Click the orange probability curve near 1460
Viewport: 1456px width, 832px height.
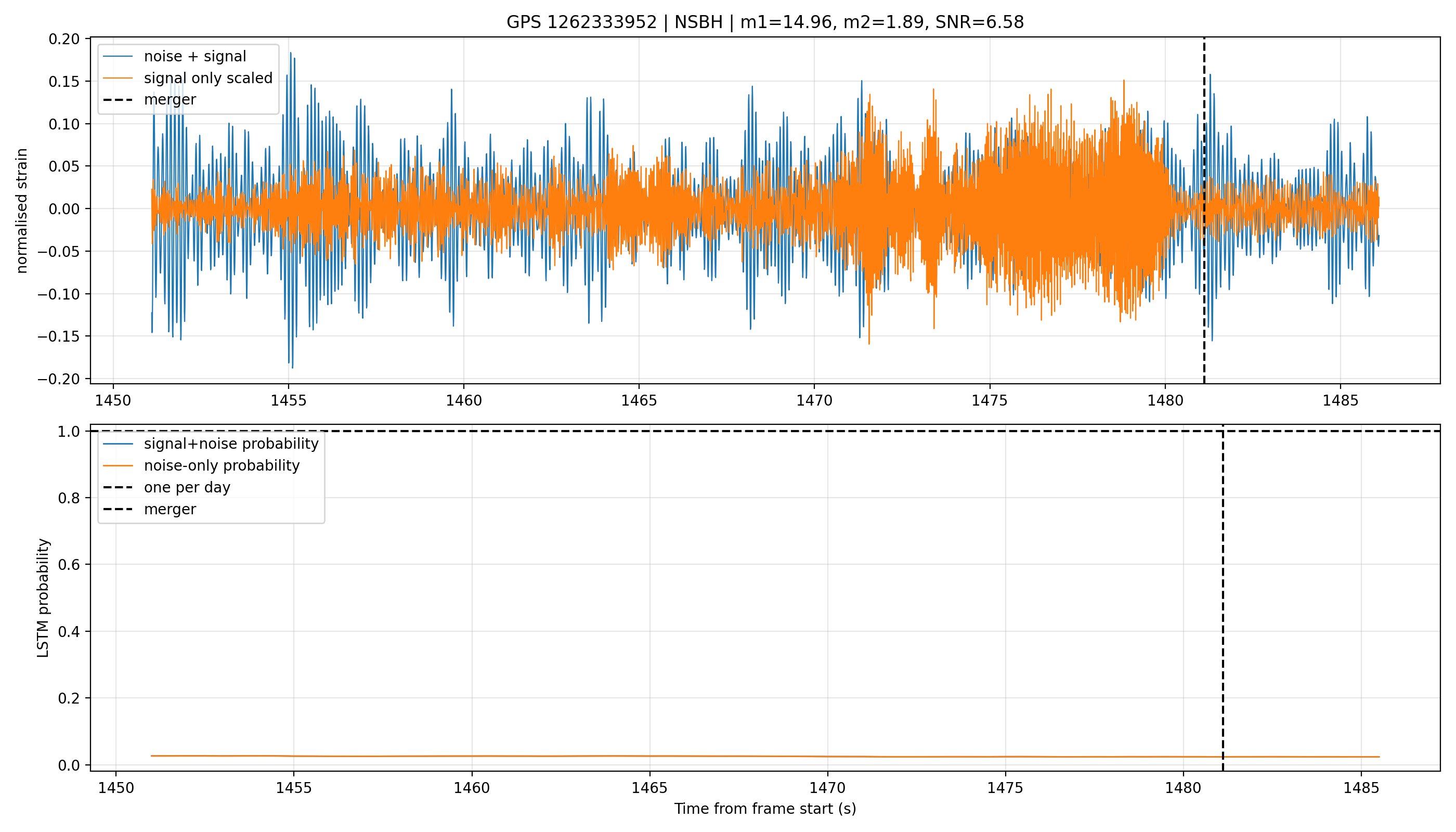click(x=472, y=756)
